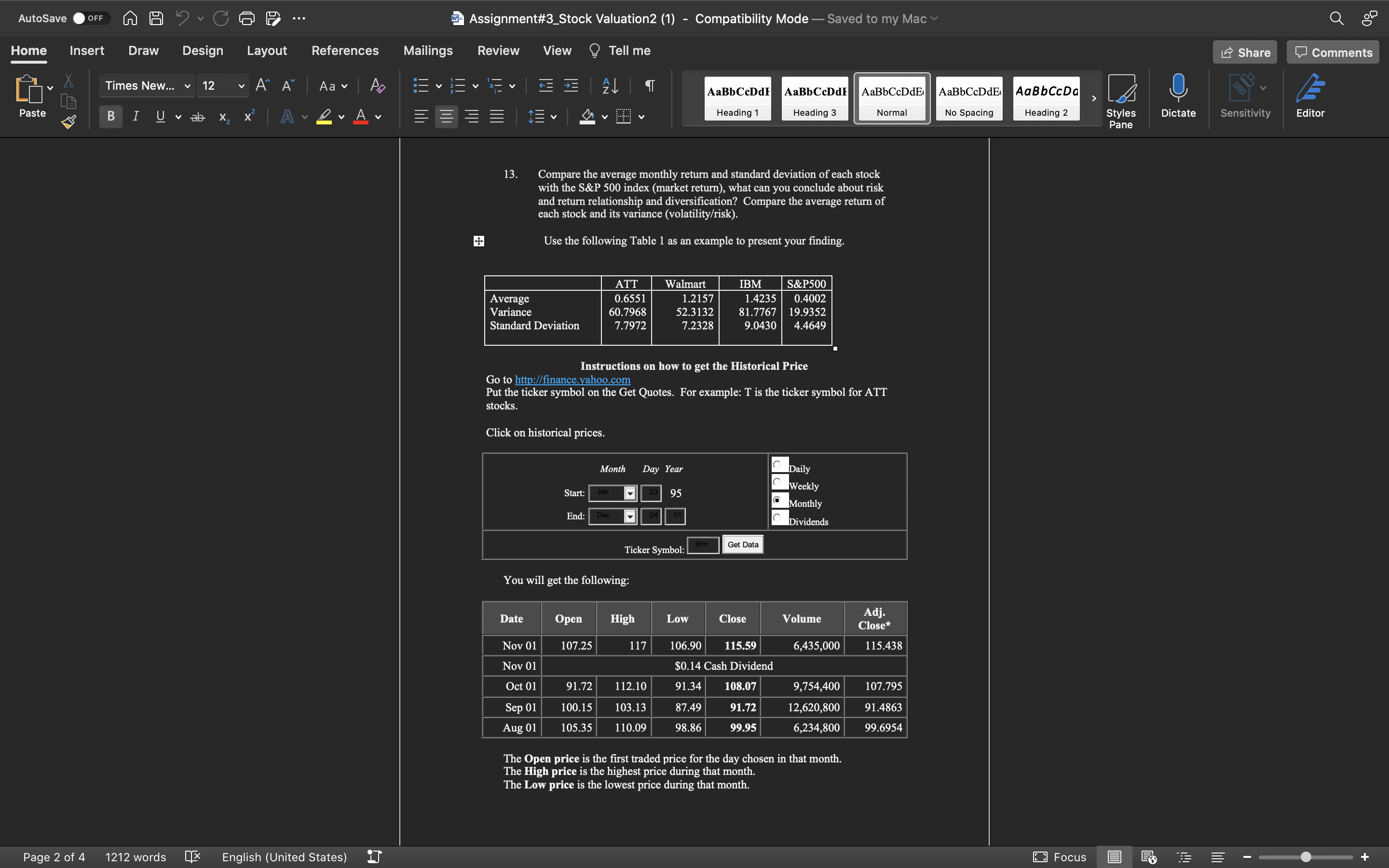Click the Format Painter brush icon

point(69,122)
